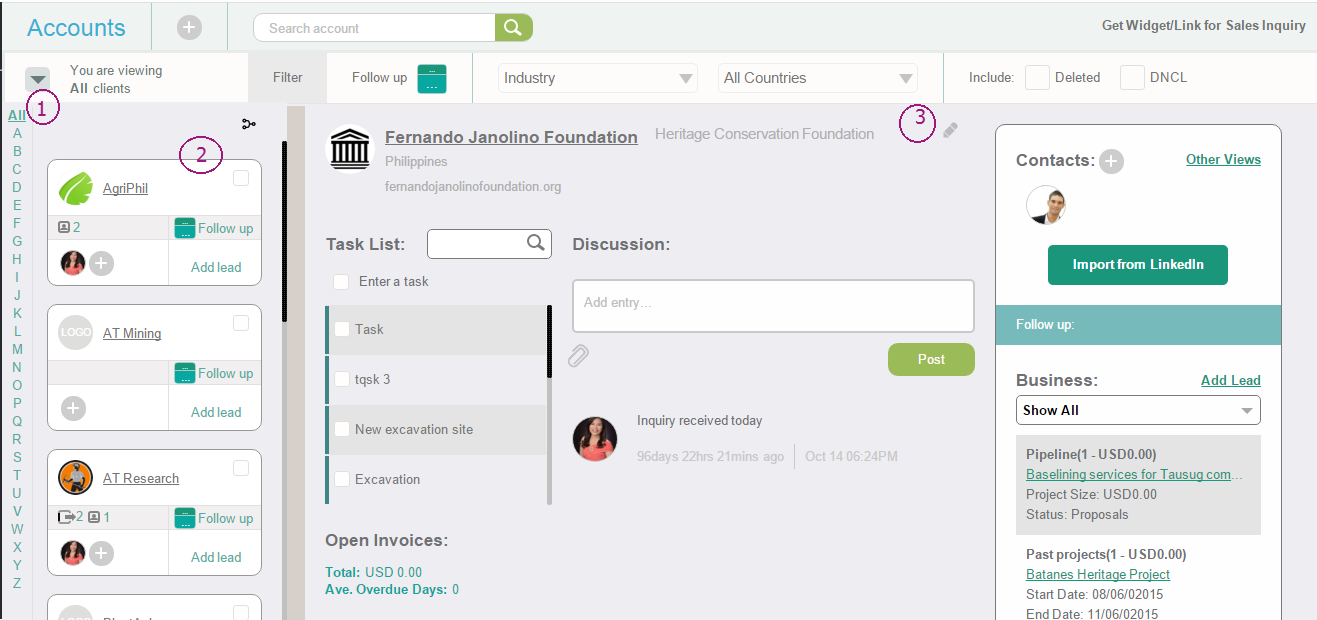Filter clients by letter M
The height and width of the screenshot is (620, 1317).
[x=17, y=349]
